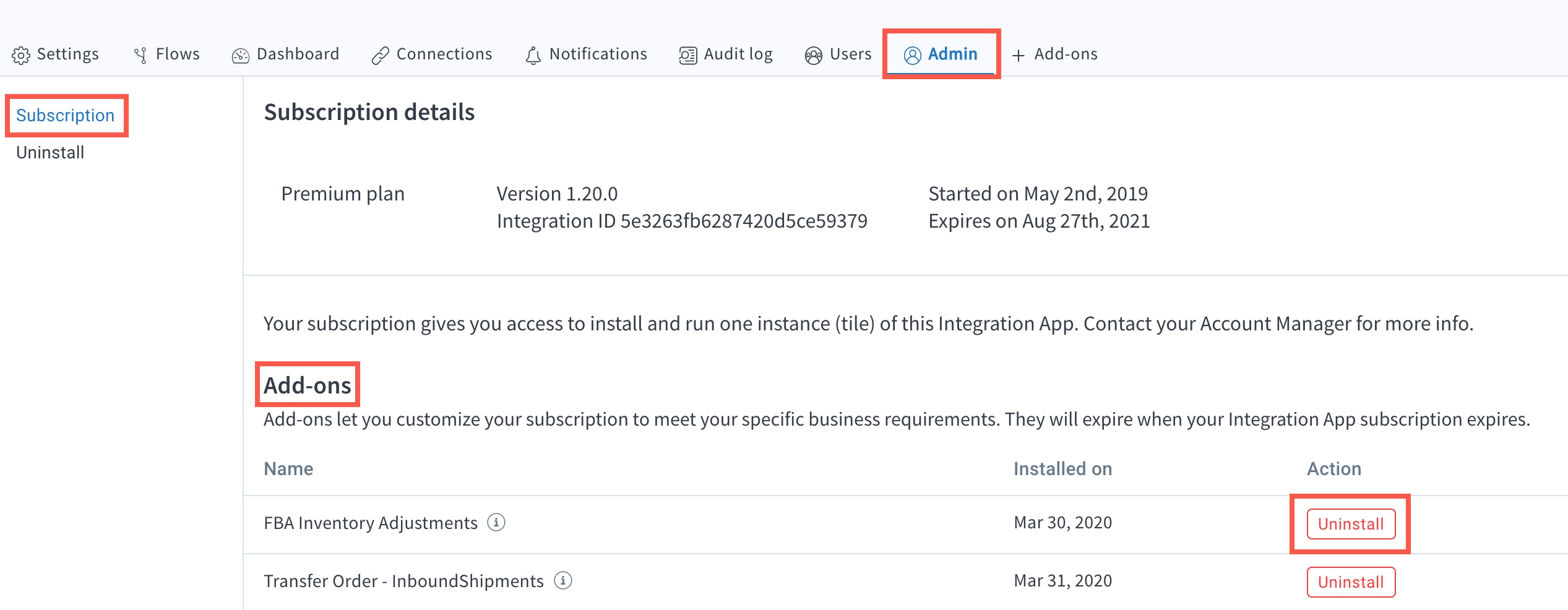This screenshot has width=1568, height=610.
Task: Click the Mar 31, 2020 install date
Action: (1062, 581)
